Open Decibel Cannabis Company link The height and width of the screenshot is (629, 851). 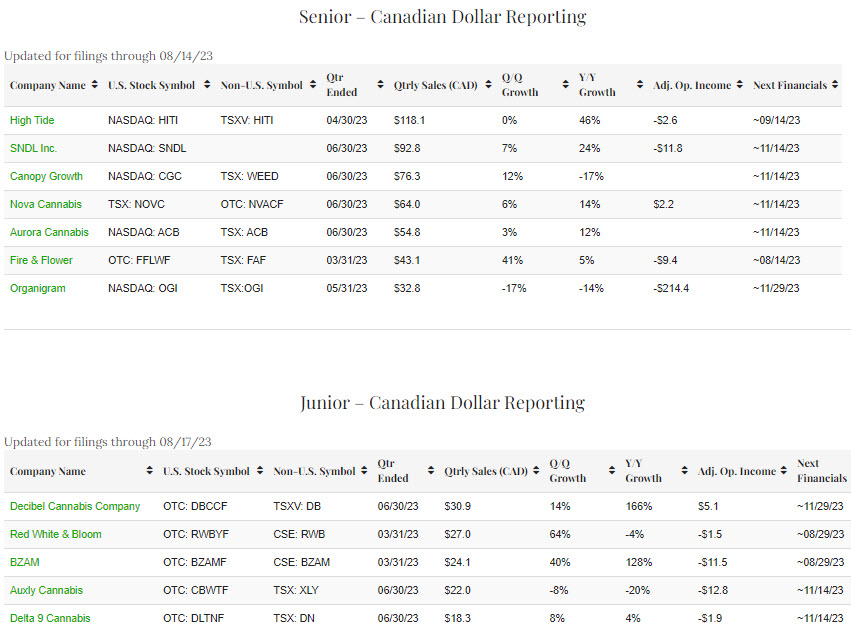pos(75,506)
